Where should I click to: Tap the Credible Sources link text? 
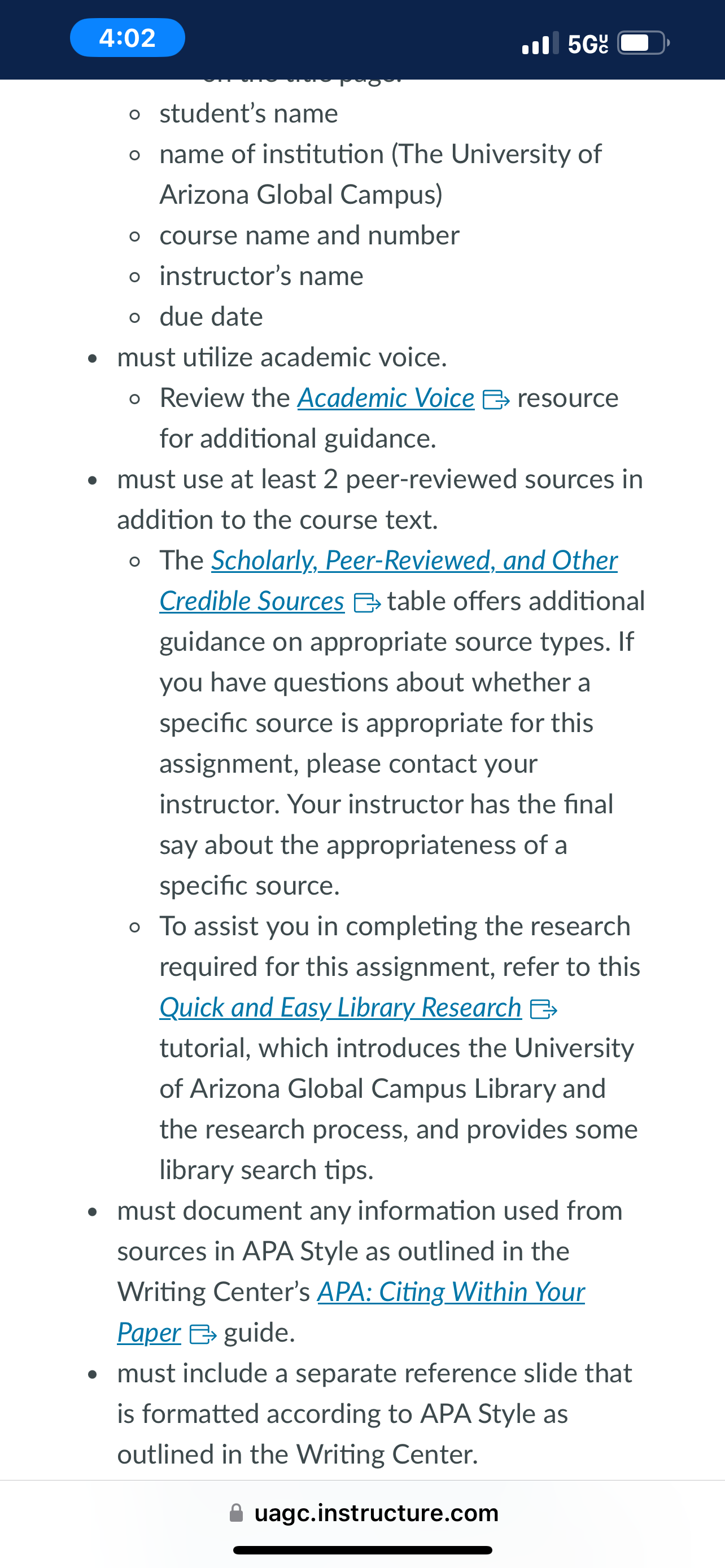pos(252,601)
